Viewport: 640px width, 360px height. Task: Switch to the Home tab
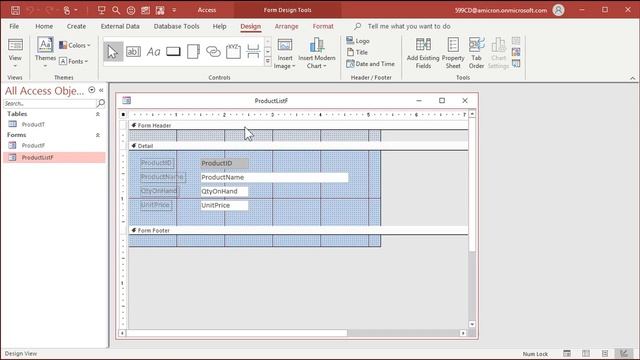(44, 26)
